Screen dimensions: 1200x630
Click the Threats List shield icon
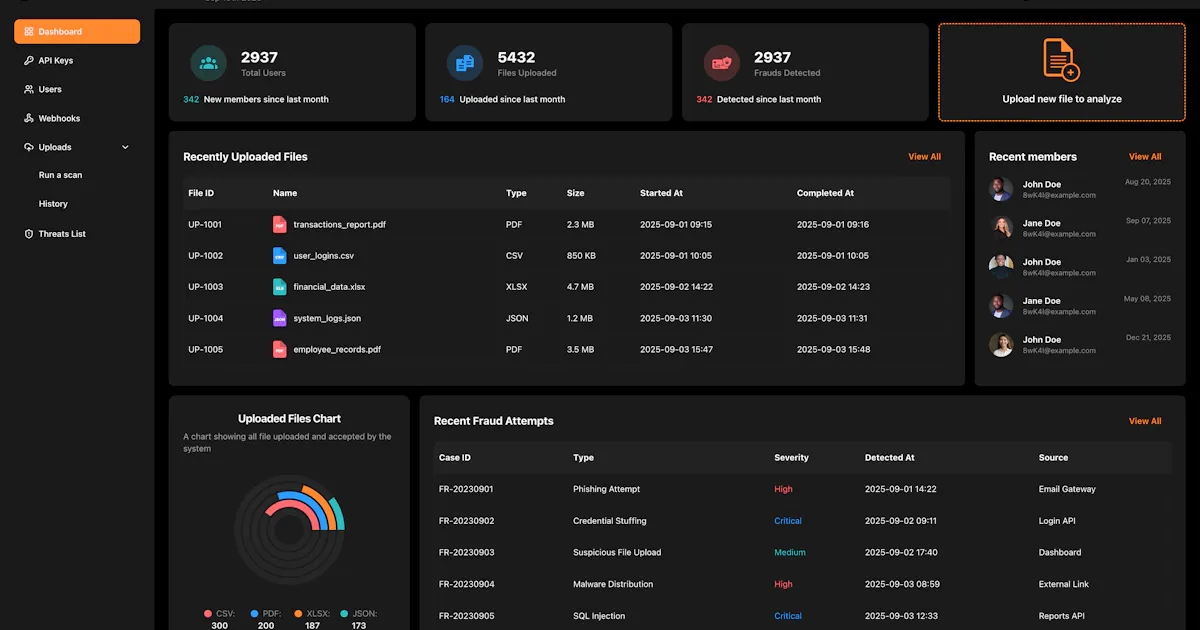(x=29, y=234)
